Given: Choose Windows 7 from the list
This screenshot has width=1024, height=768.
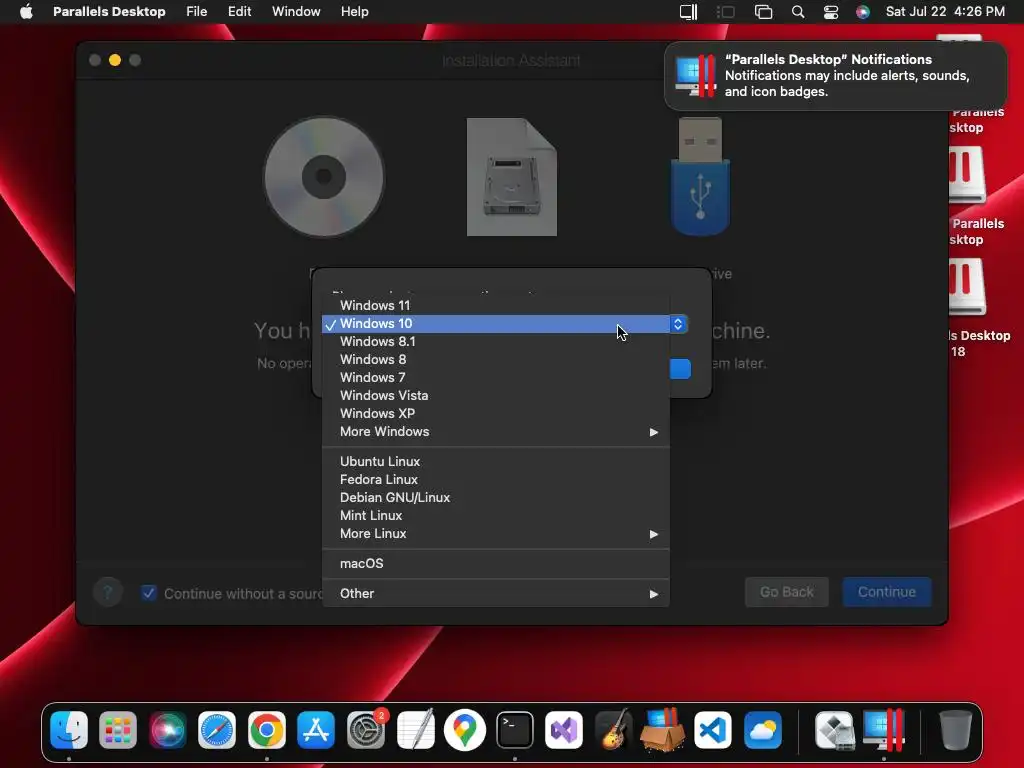Looking at the screenshot, I should (x=496, y=377).
